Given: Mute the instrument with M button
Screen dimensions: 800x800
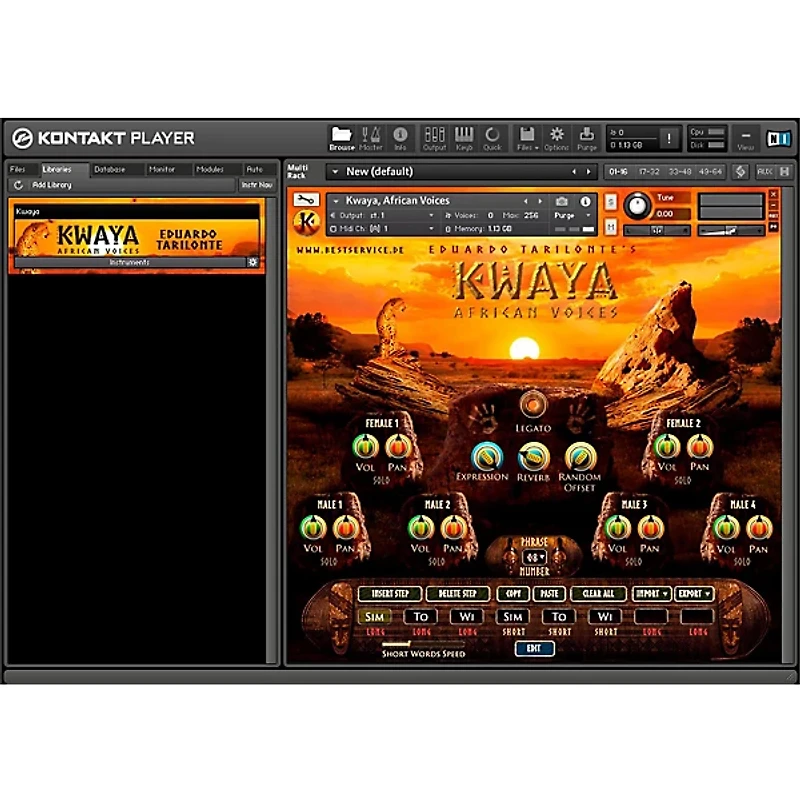Looking at the screenshot, I should point(611,227).
